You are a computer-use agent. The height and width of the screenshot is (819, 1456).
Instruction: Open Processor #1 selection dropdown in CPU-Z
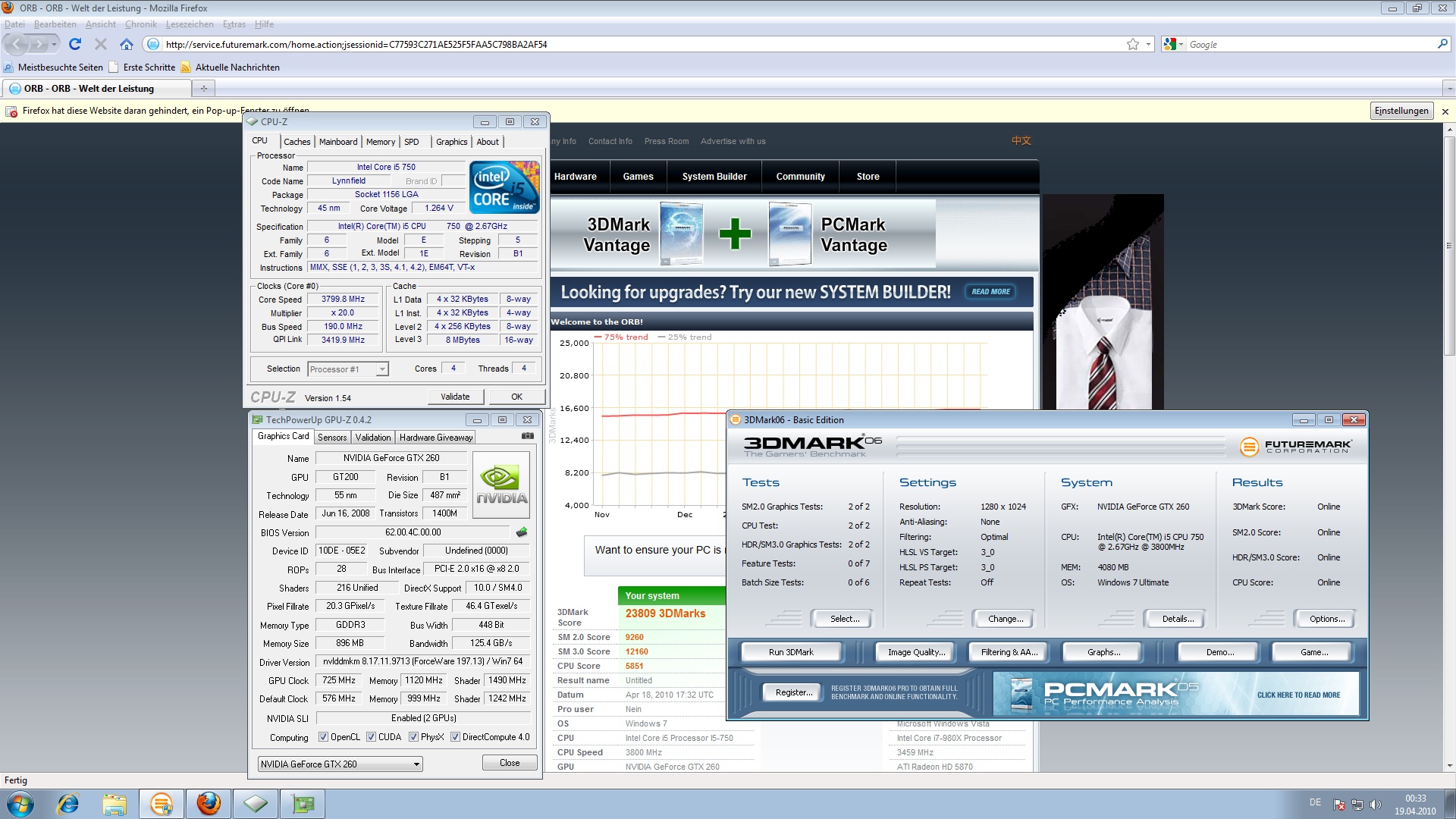tap(348, 369)
